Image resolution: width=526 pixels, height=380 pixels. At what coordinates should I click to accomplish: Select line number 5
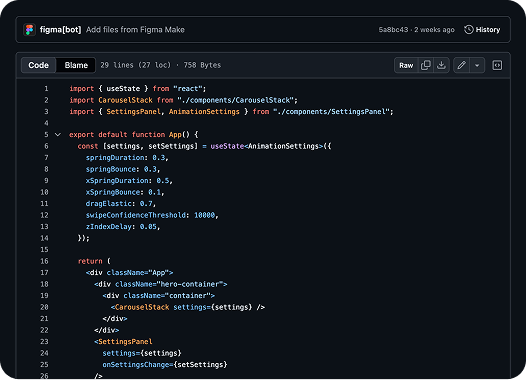coord(46,134)
